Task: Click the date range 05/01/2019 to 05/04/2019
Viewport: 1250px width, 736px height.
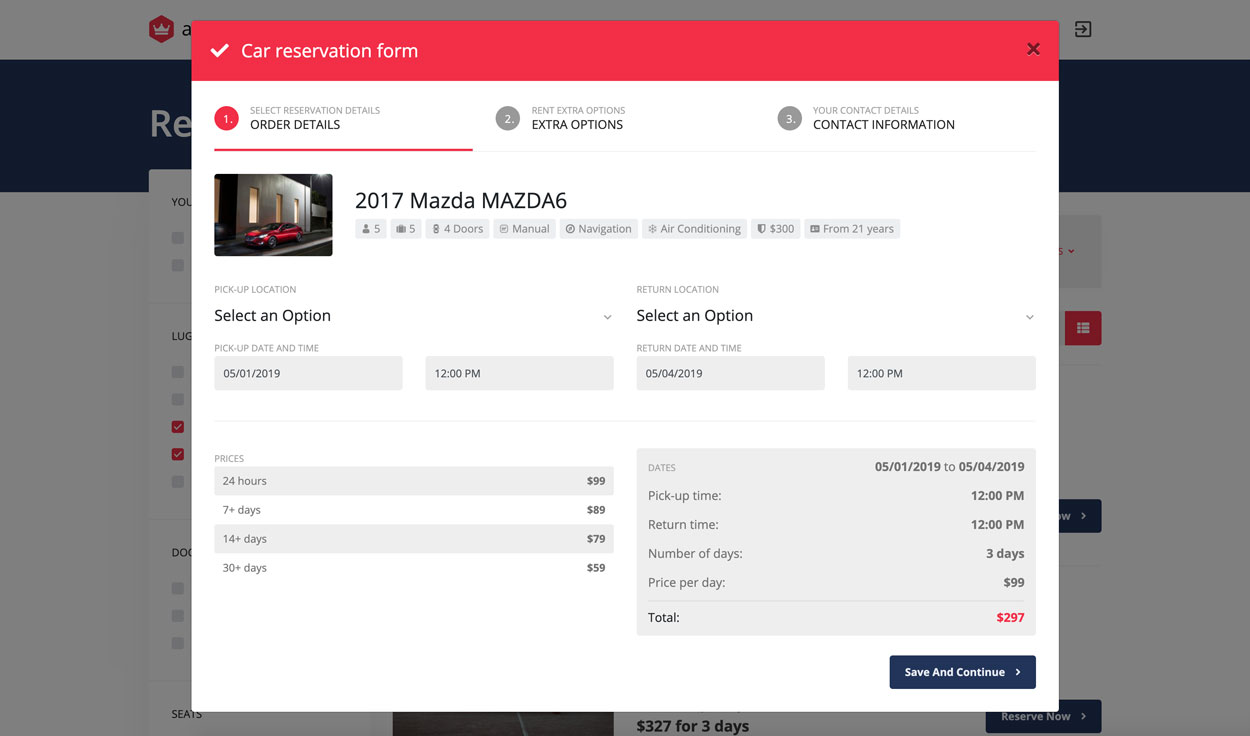Action: click(x=949, y=466)
